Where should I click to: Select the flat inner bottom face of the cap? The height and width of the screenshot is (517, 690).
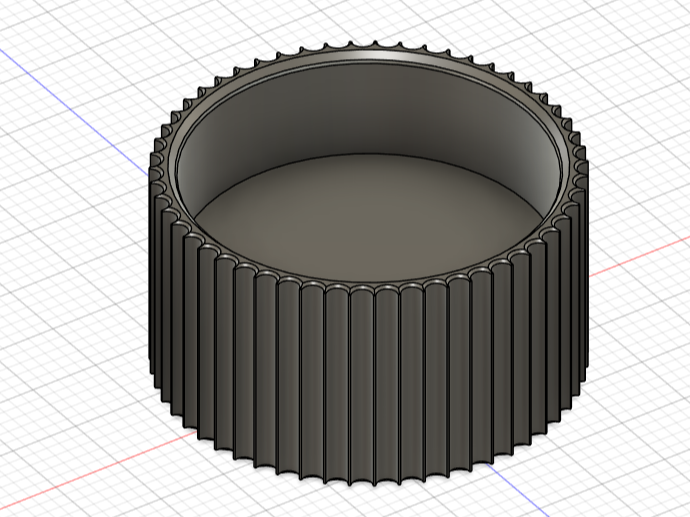point(369,220)
